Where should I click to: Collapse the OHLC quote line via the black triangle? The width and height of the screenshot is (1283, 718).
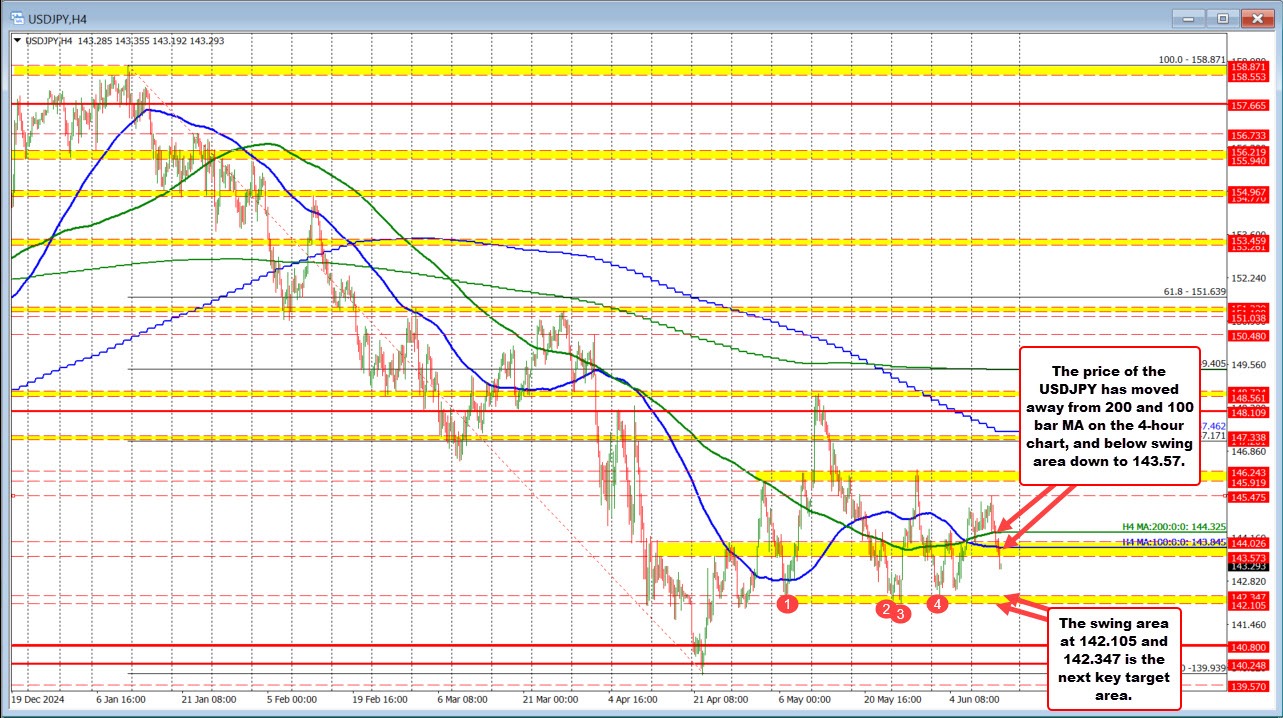[17, 41]
